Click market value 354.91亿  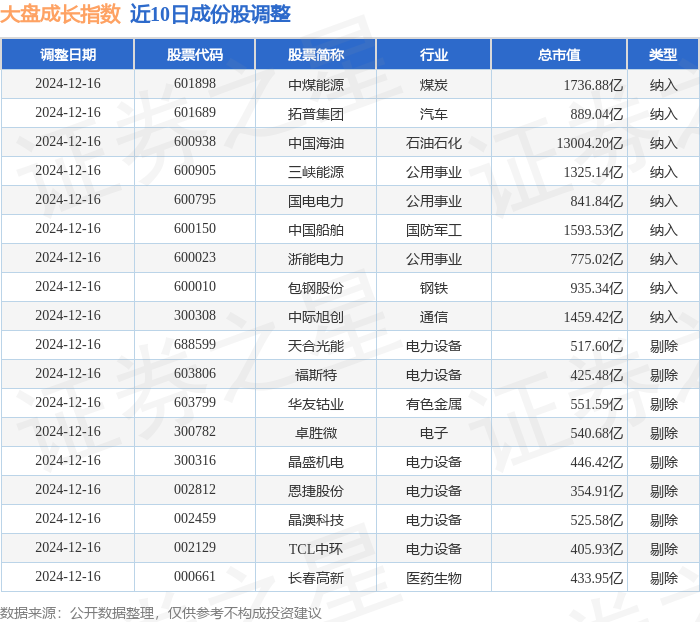[x=596, y=491]
